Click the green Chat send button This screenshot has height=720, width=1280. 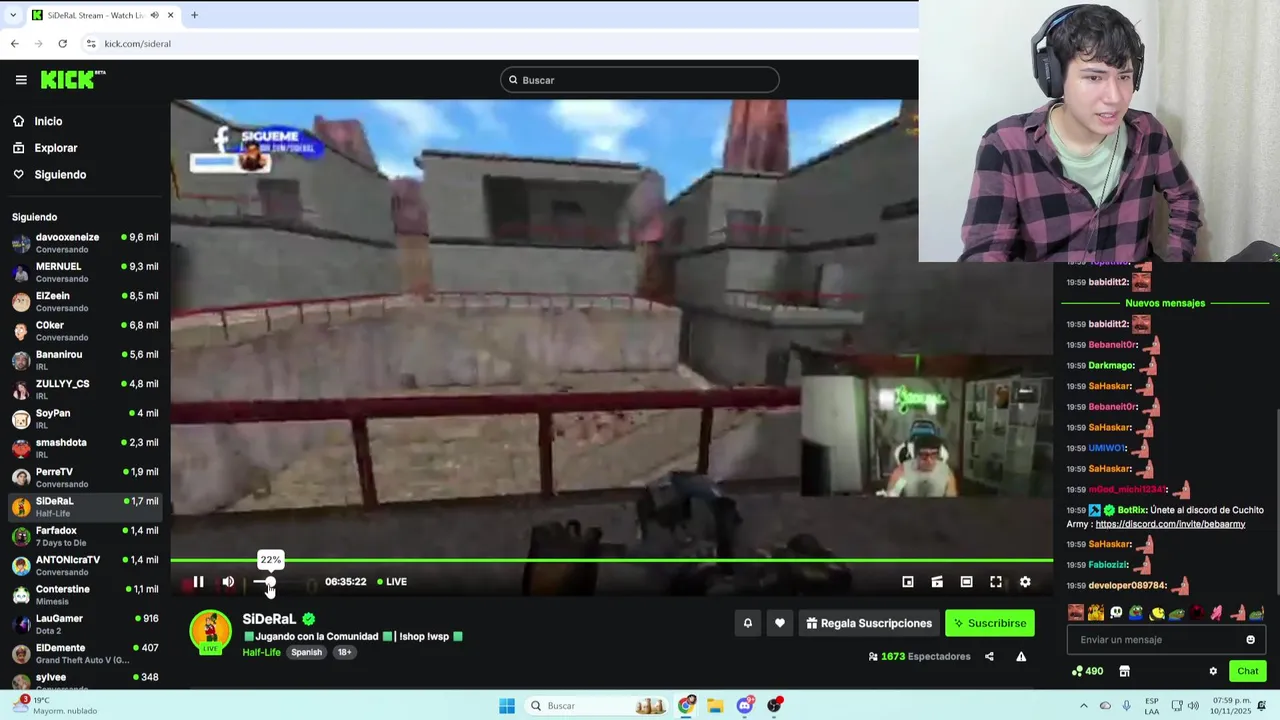1247,671
